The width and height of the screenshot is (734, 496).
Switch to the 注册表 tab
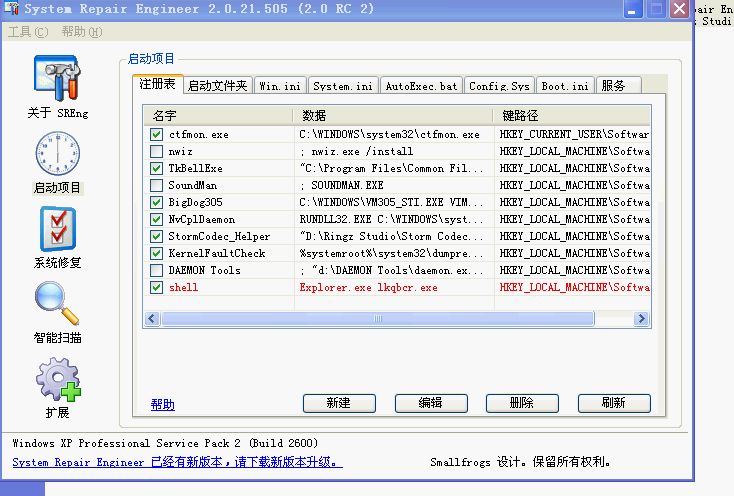click(x=157, y=84)
